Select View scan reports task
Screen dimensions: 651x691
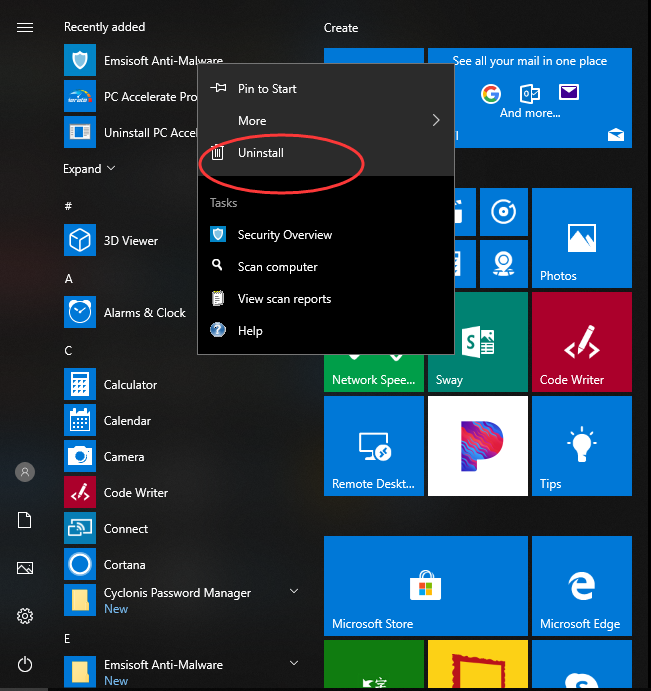tap(326, 299)
